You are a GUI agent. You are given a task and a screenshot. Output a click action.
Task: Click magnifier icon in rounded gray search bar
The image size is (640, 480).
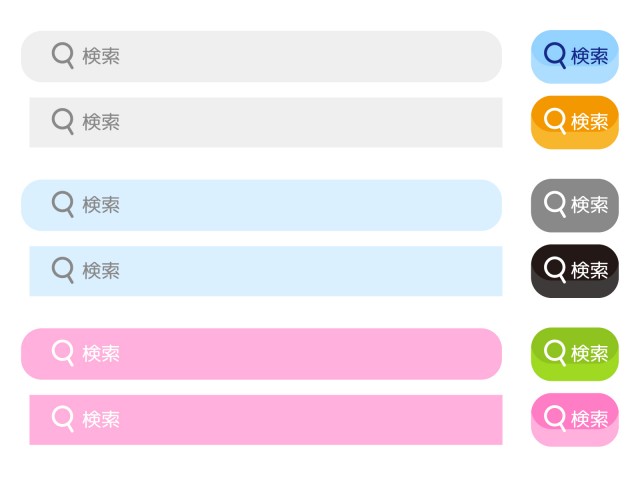[62, 55]
